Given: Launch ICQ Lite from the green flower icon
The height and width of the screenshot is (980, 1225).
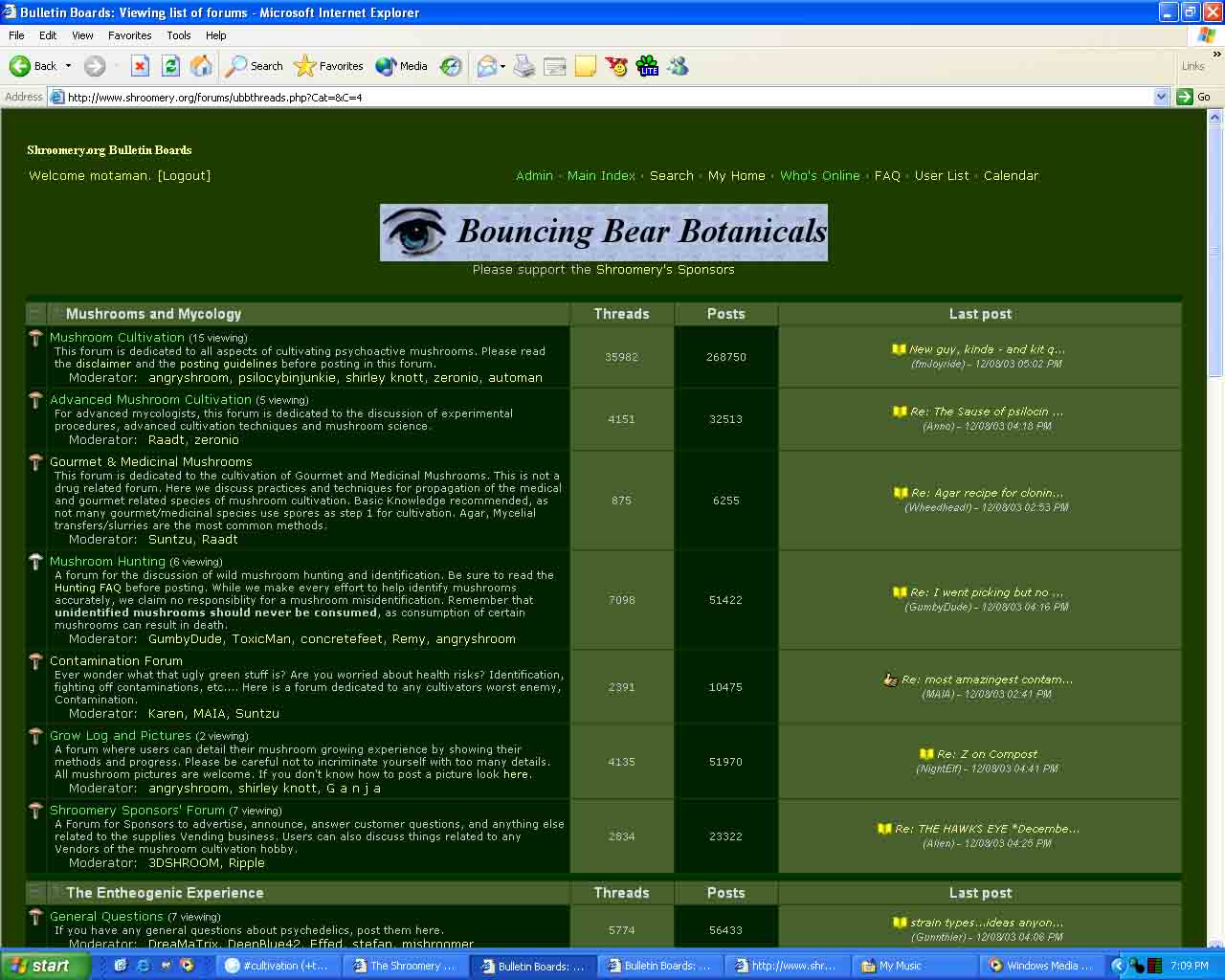Looking at the screenshot, I should (647, 66).
